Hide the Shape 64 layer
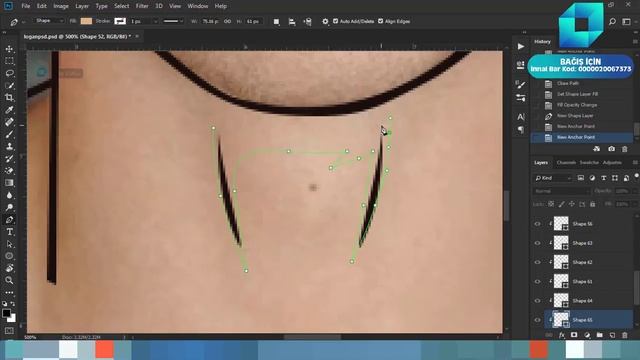The height and width of the screenshot is (360, 640). [538, 300]
